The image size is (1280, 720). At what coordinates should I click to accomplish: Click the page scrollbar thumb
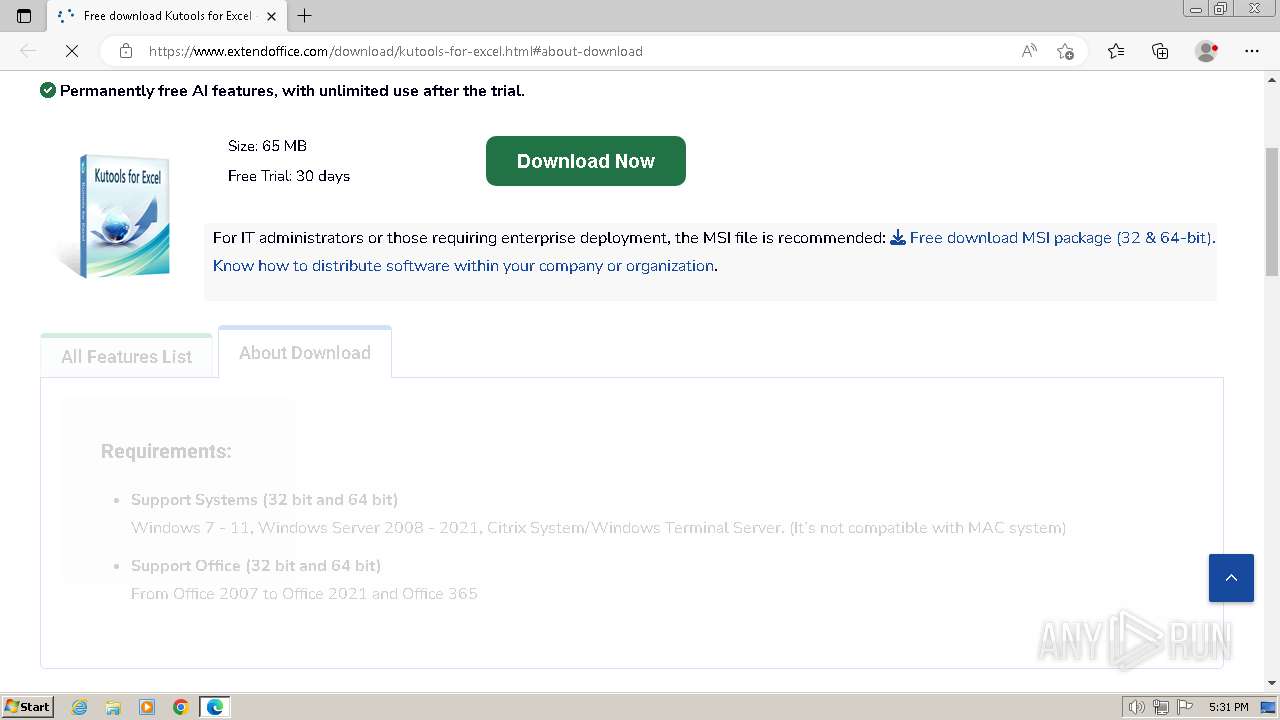click(x=1272, y=212)
